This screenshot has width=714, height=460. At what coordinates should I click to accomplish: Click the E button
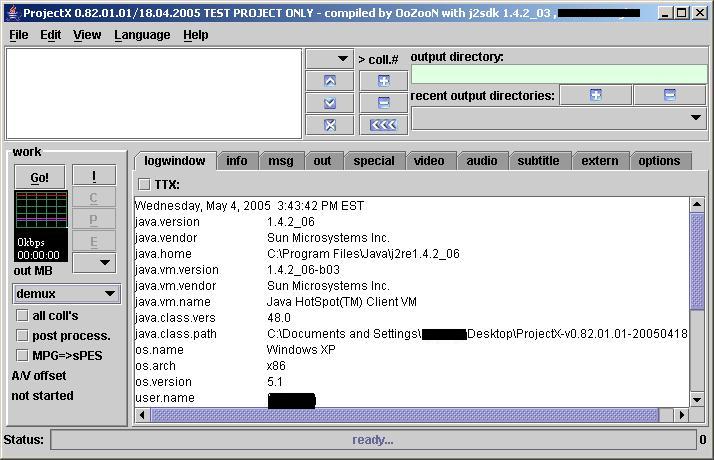94,241
